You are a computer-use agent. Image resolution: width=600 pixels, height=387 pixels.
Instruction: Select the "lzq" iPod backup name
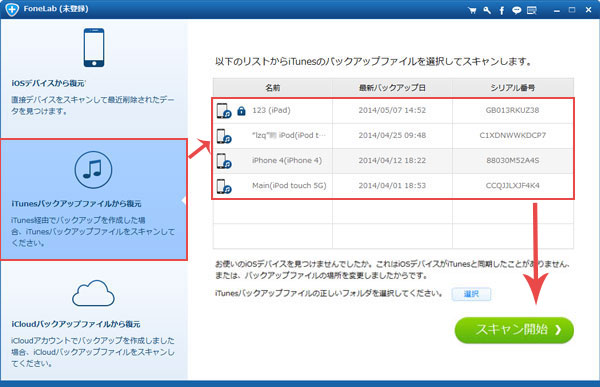(289, 135)
